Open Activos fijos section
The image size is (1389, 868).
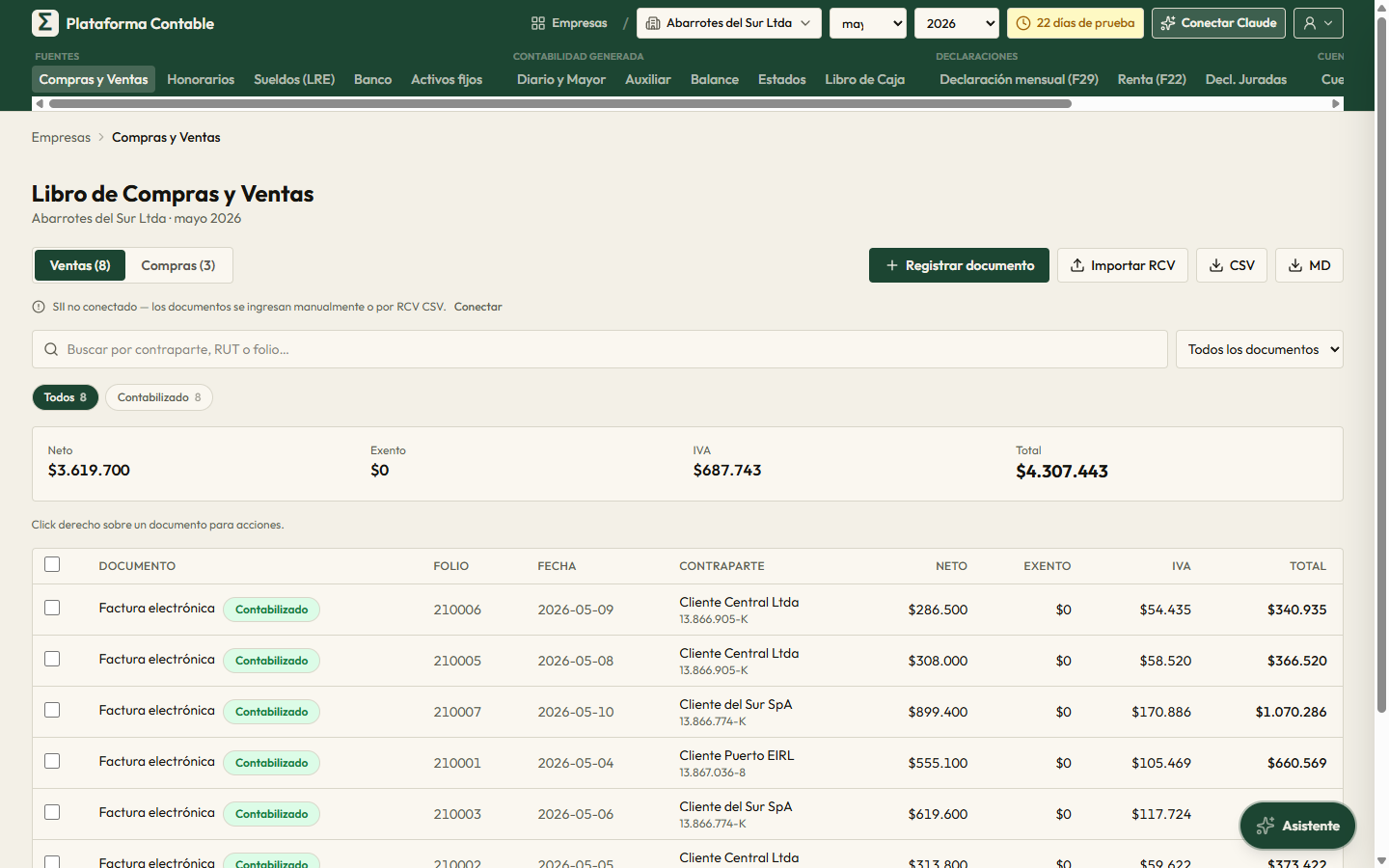[x=447, y=79]
